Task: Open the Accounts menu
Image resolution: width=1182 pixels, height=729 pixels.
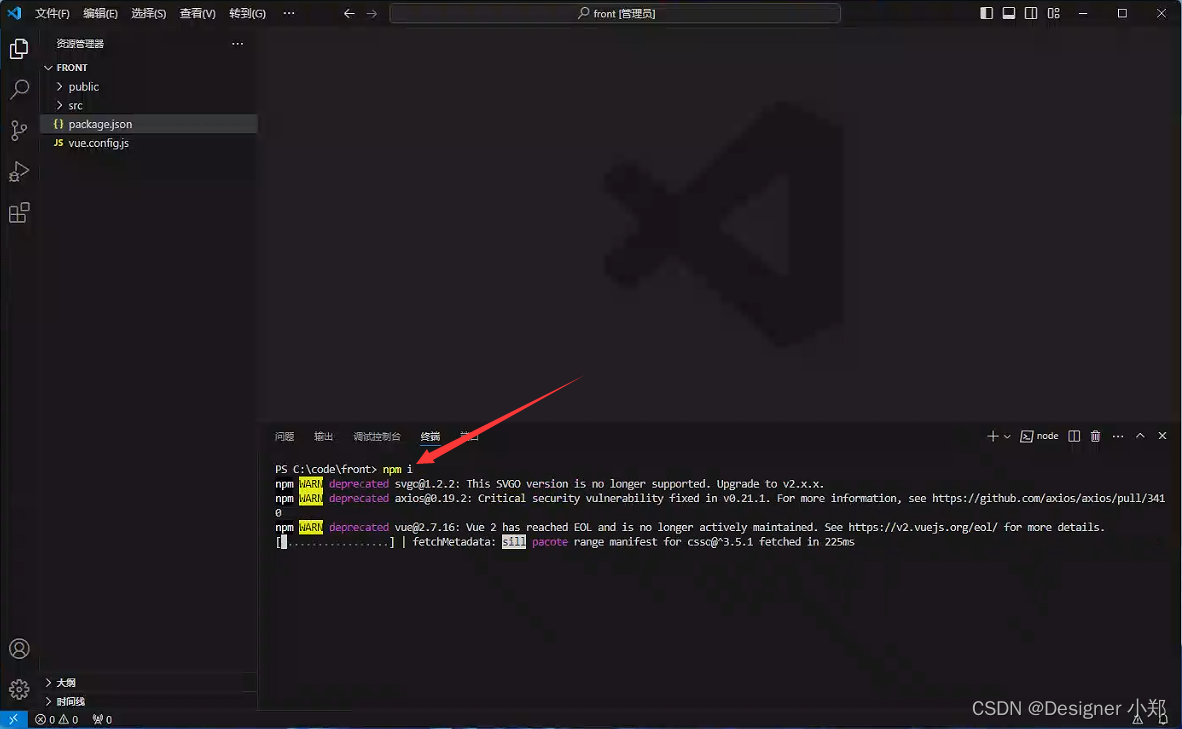Action: click(19, 649)
